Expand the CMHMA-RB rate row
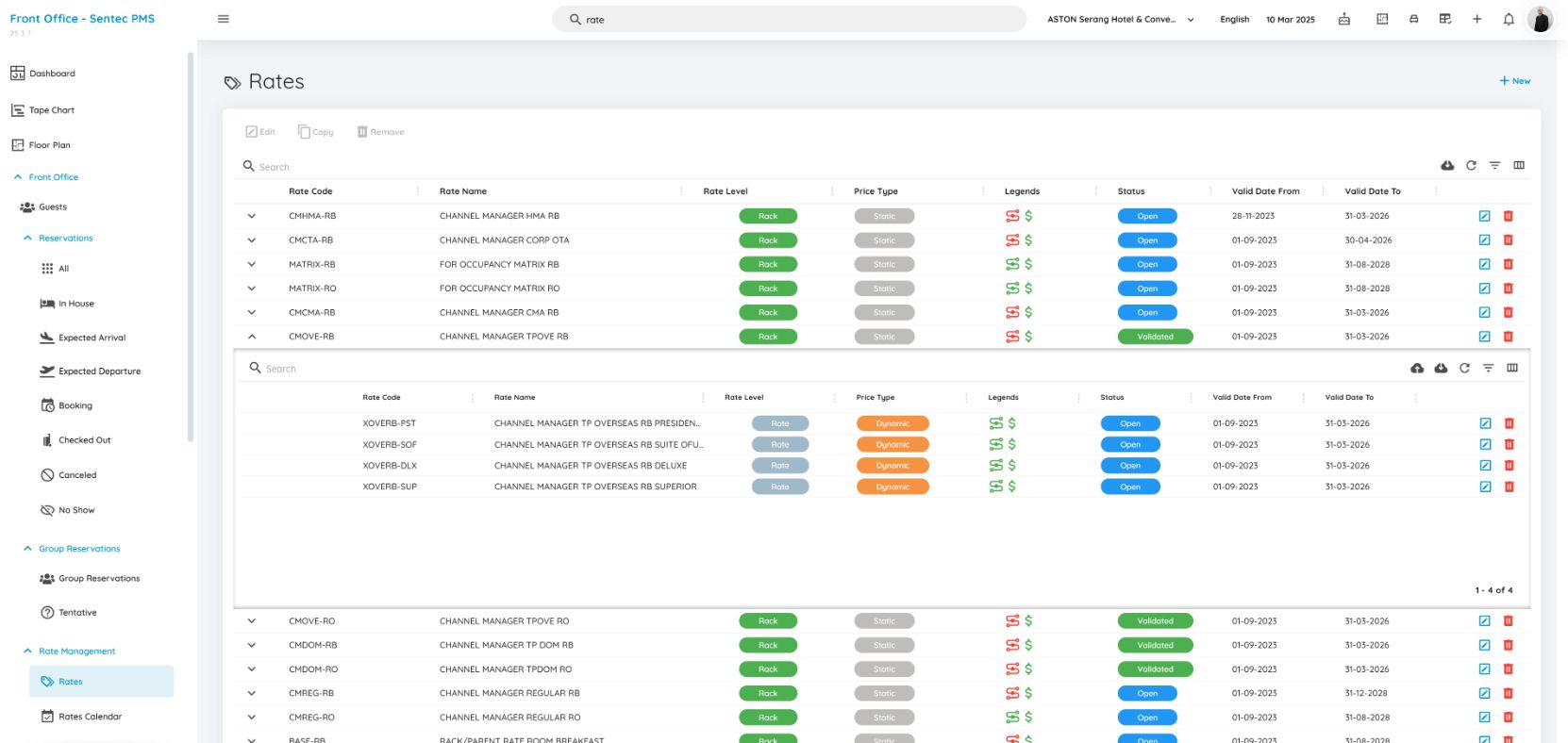 click(252, 216)
